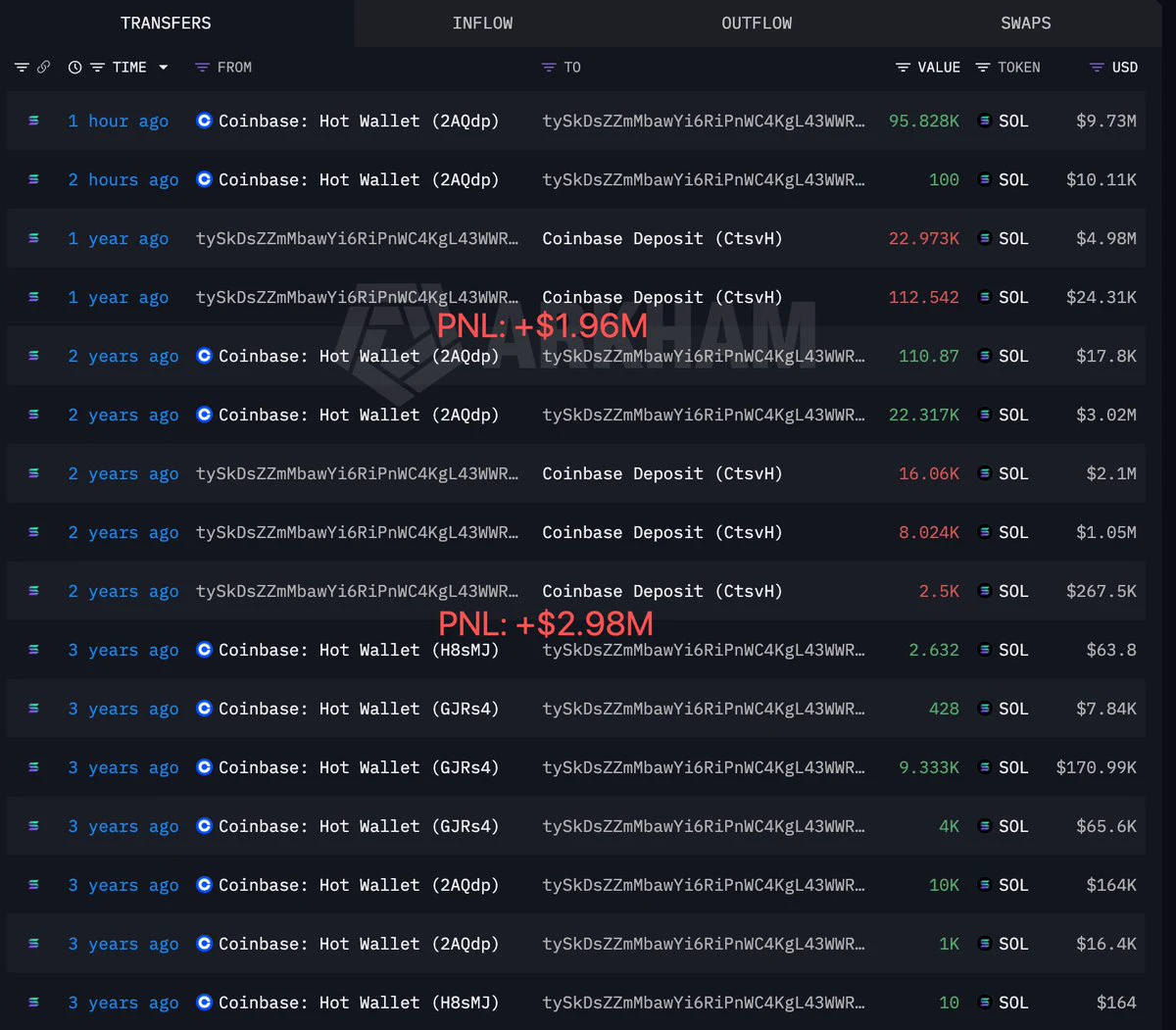This screenshot has height=1030, width=1176.
Task: Open Coinbase Deposit (CtsvH) in 2.5K row
Action: point(662,591)
